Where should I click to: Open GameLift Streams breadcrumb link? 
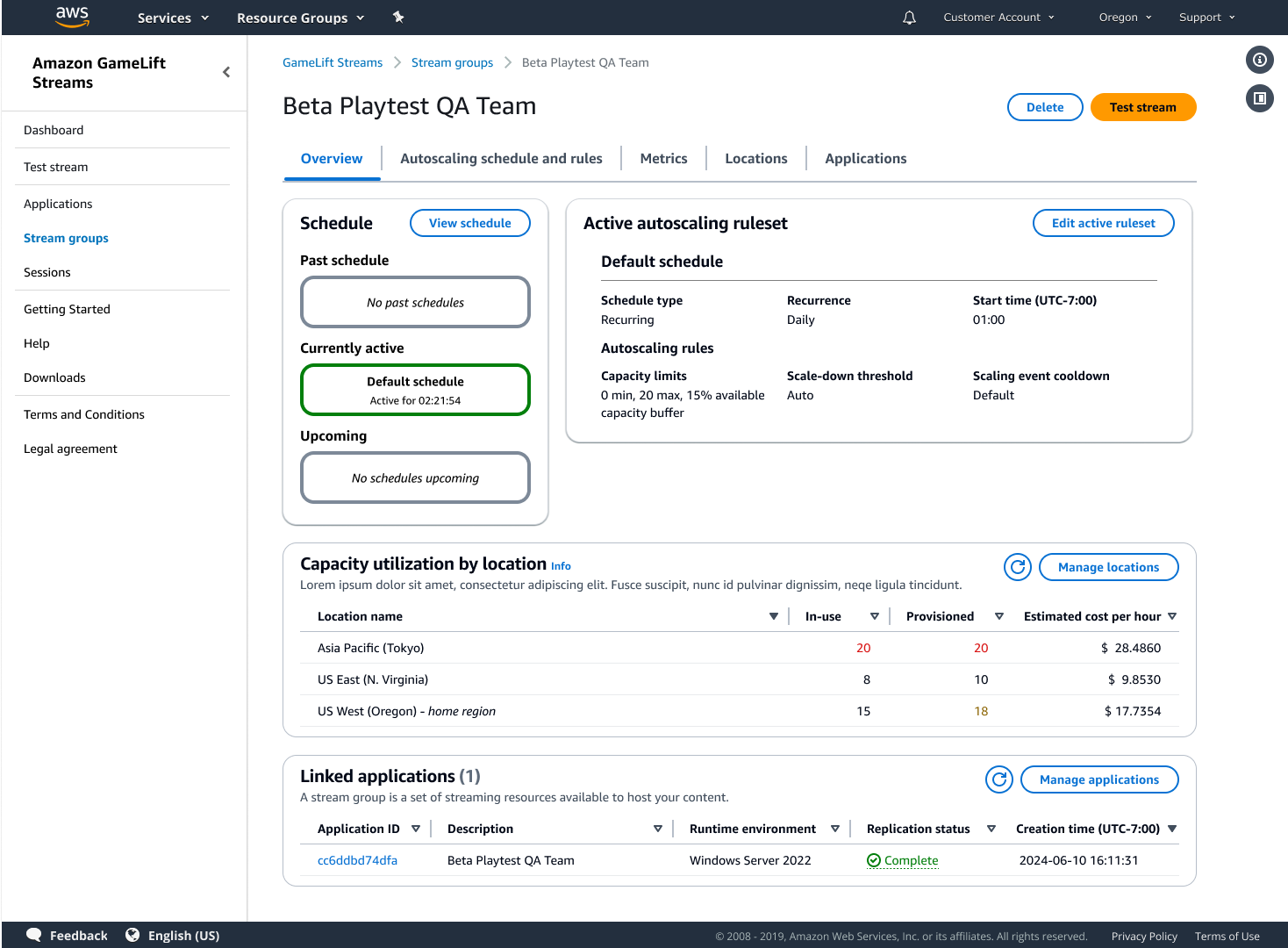pos(333,62)
